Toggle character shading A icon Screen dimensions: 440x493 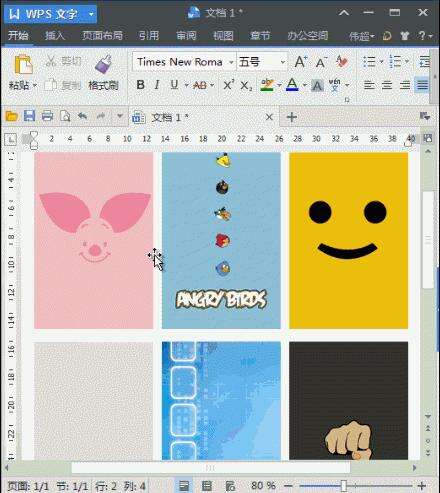(317, 86)
